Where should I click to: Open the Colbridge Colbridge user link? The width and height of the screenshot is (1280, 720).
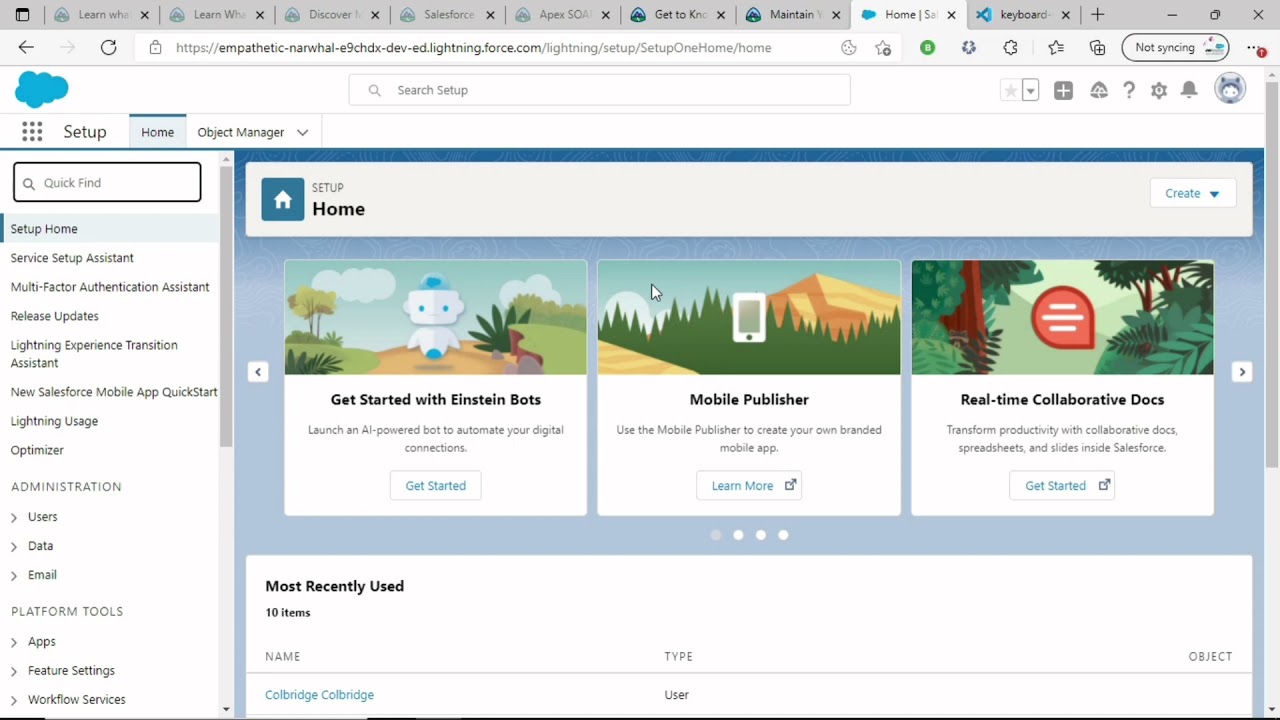click(x=319, y=695)
